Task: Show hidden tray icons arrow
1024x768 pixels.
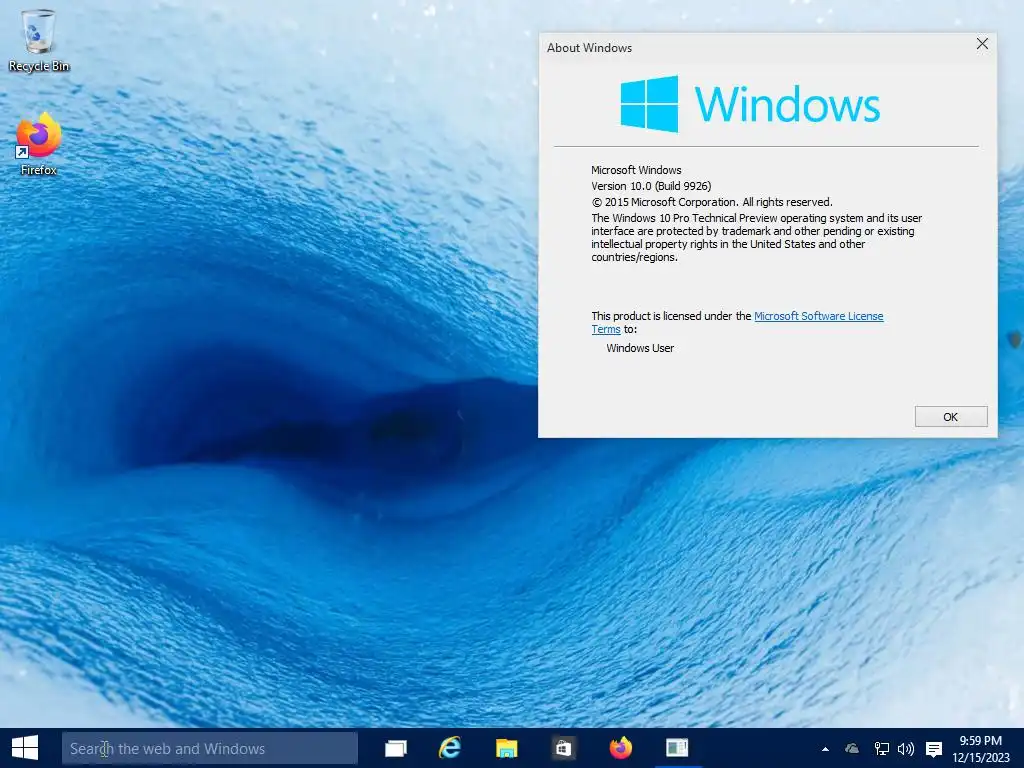Action: click(x=825, y=749)
